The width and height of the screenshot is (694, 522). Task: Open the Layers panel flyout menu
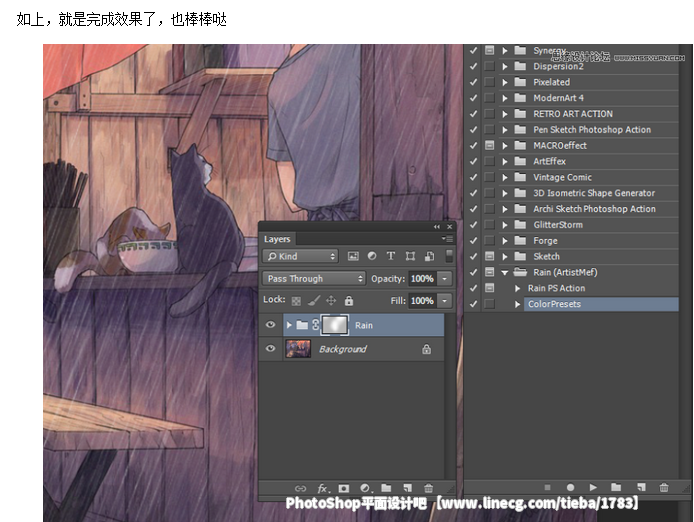click(x=447, y=239)
